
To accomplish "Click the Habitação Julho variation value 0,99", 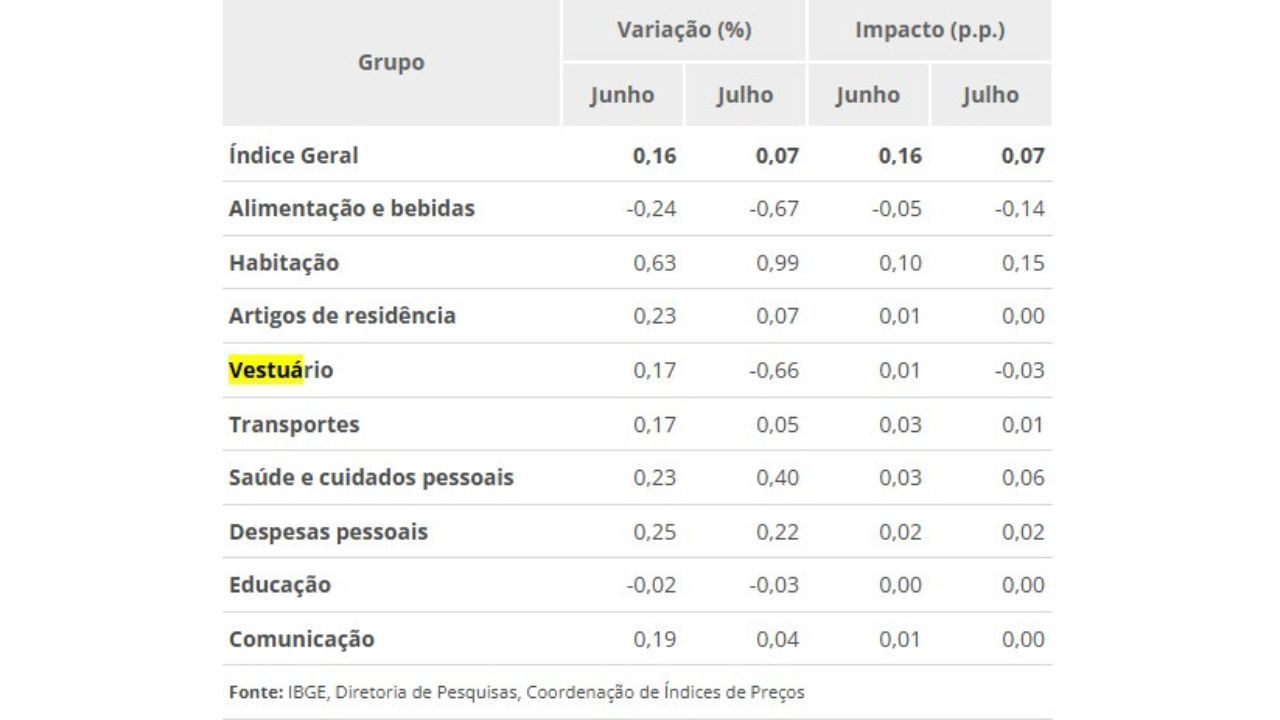I will (x=778, y=263).
